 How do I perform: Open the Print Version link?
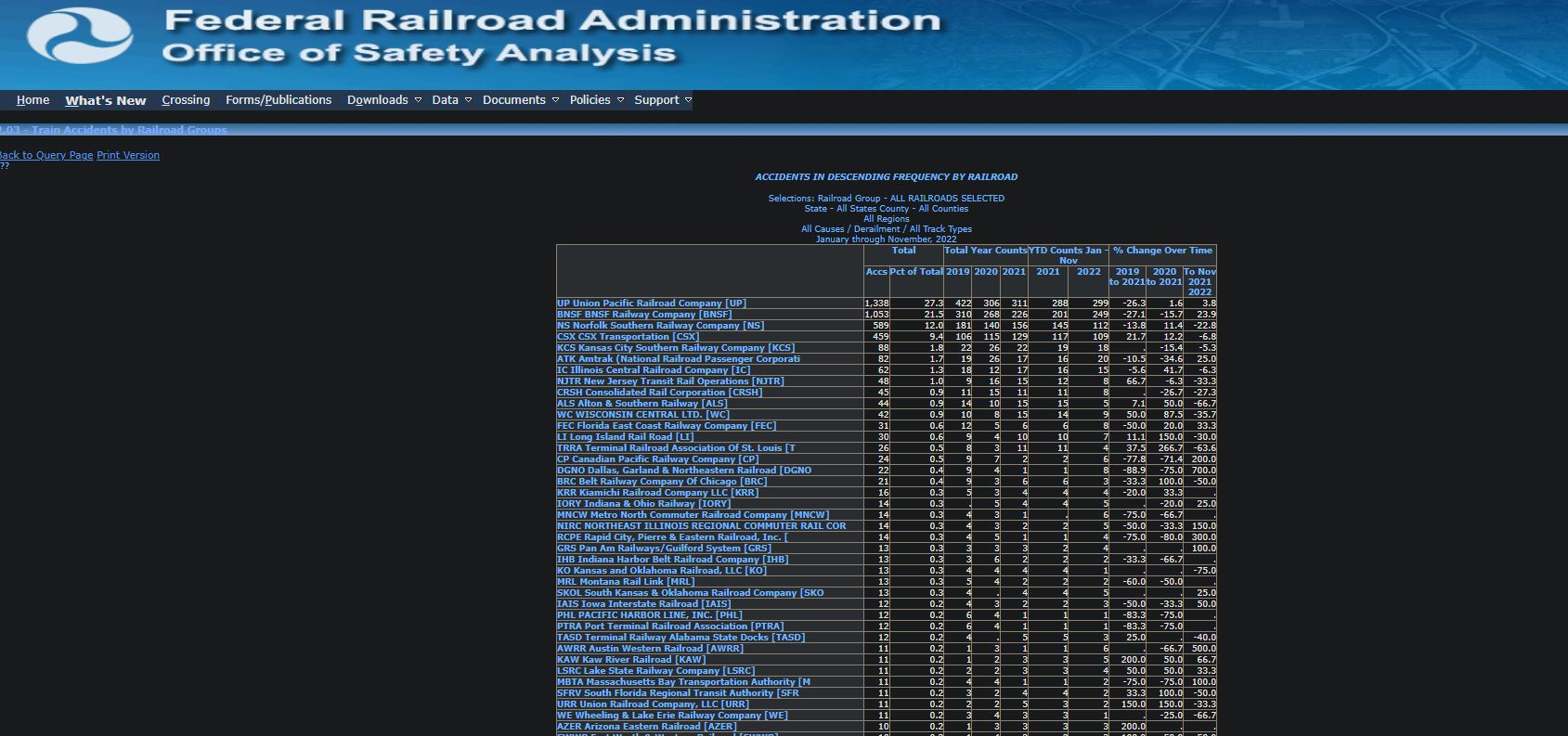coord(128,155)
